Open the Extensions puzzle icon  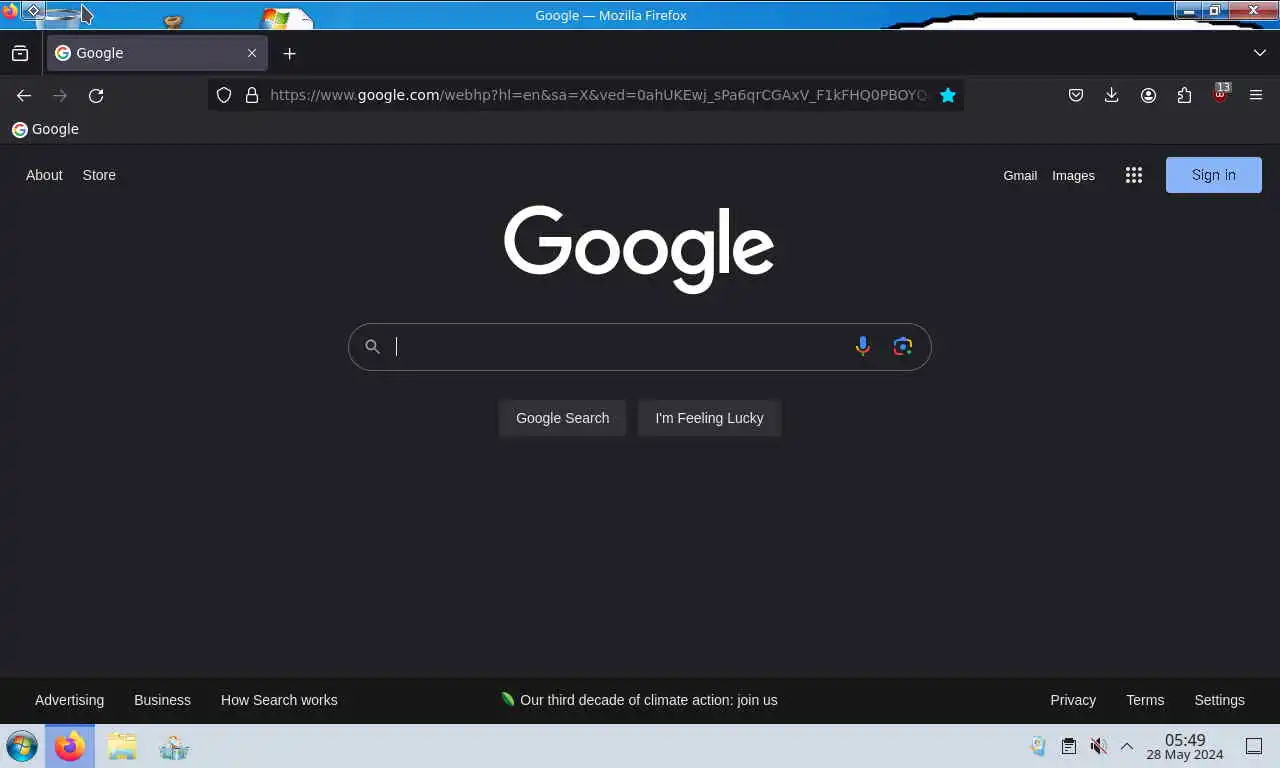point(1184,95)
